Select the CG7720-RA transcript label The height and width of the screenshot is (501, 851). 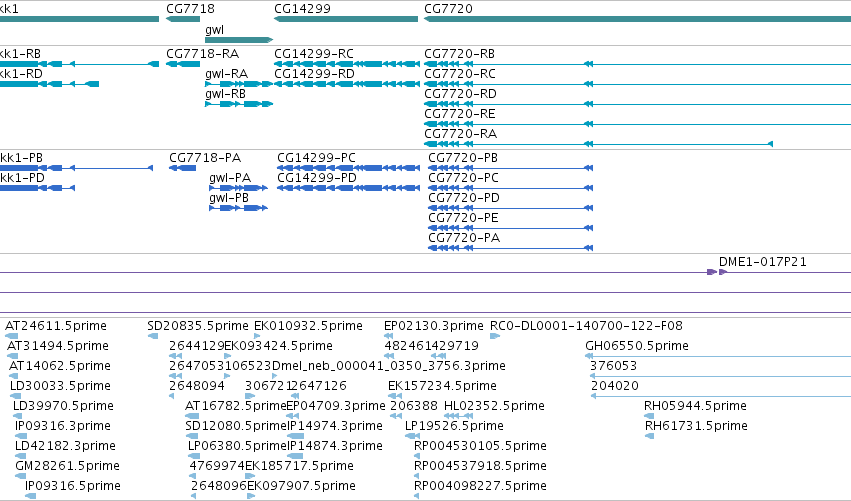pyautogui.click(x=460, y=134)
